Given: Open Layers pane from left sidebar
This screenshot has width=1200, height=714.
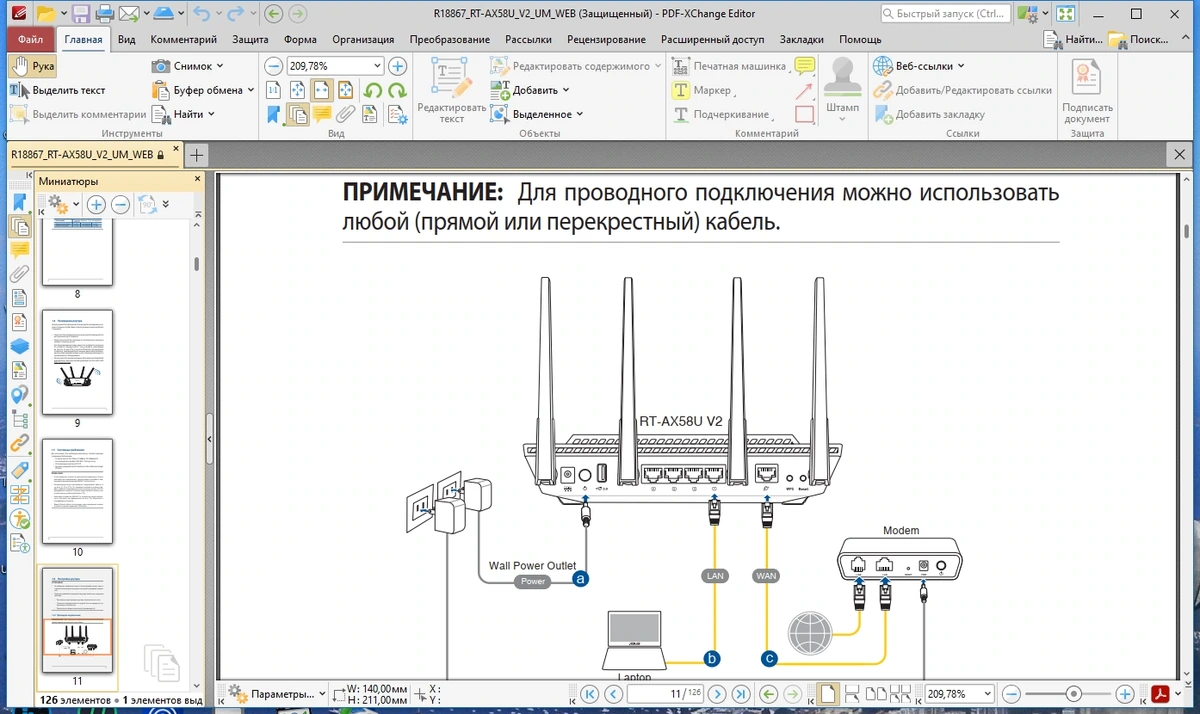Looking at the screenshot, I should [x=20, y=346].
